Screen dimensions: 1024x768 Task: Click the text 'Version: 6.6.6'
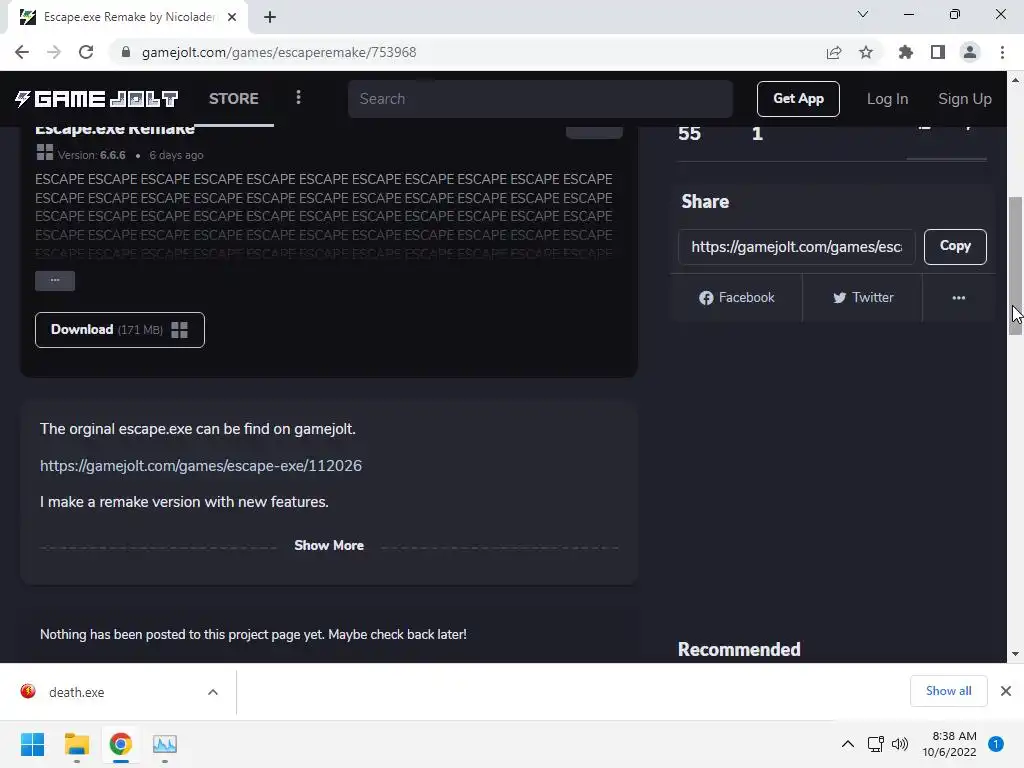(91, 155)
